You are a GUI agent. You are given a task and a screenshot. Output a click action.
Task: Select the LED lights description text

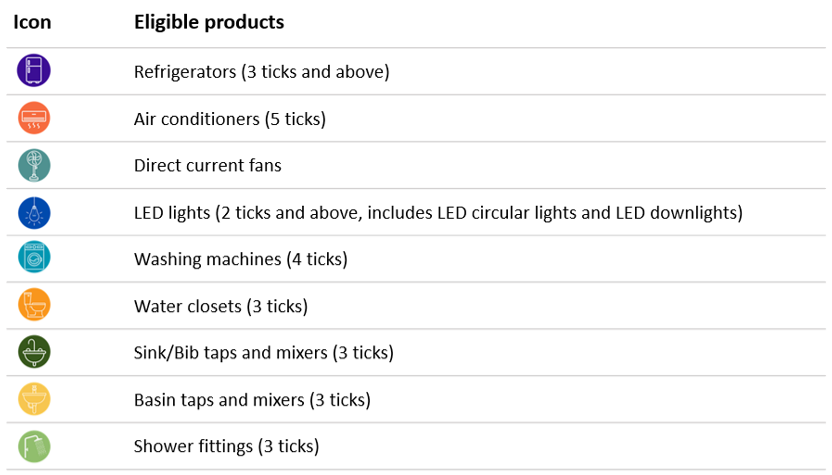click(x=438, y=213)
